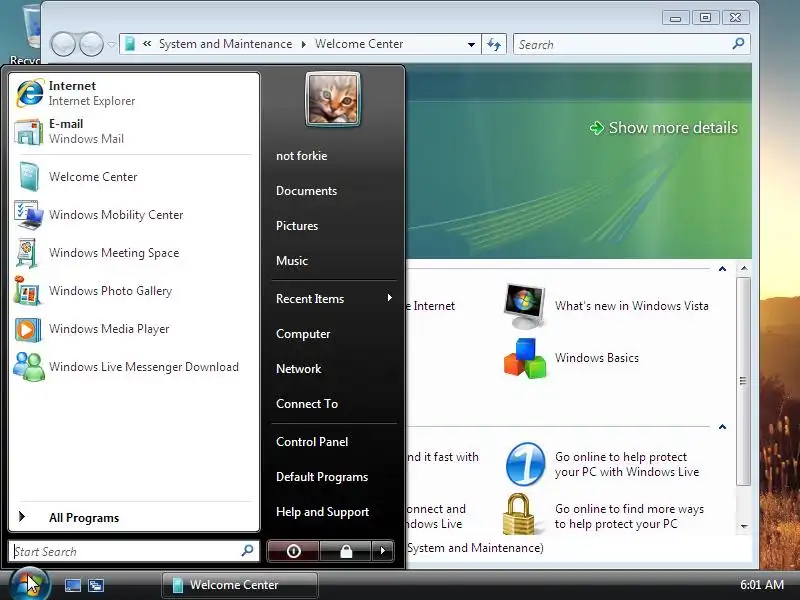Click the Forward navigation button

click(92, 44)
